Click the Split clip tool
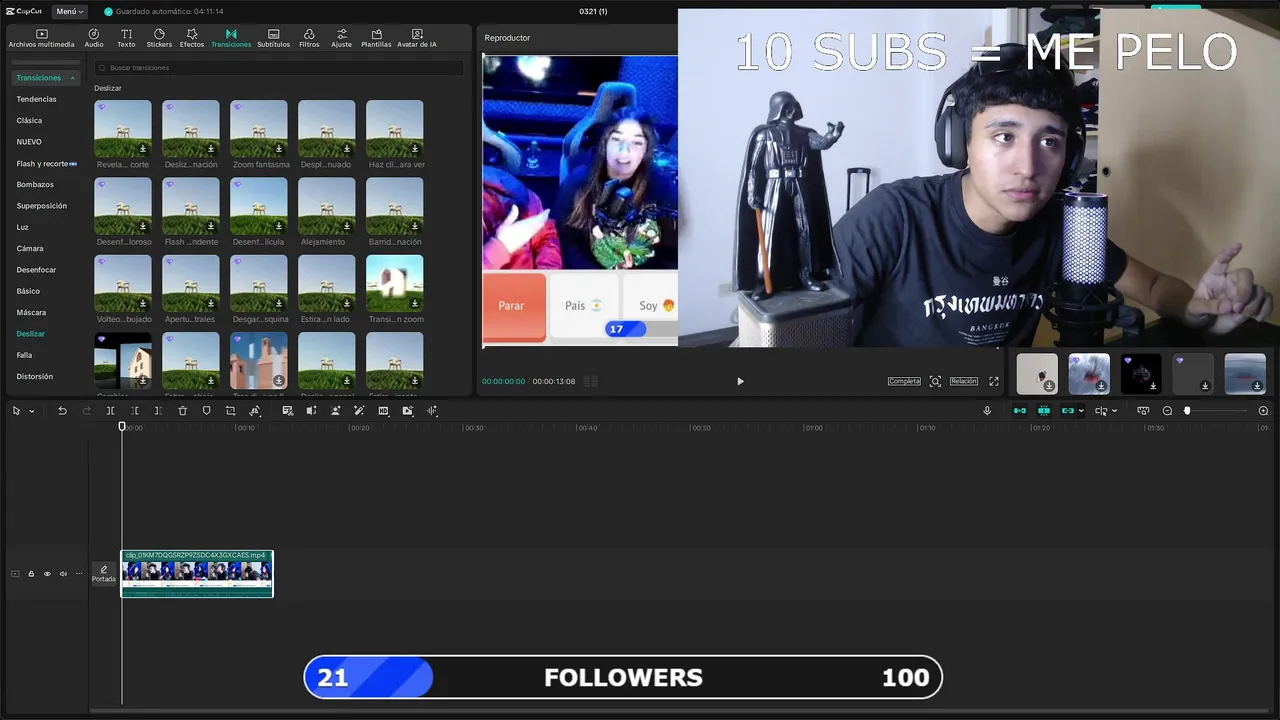Screen dimensions: 1280x720 point(110,411)
